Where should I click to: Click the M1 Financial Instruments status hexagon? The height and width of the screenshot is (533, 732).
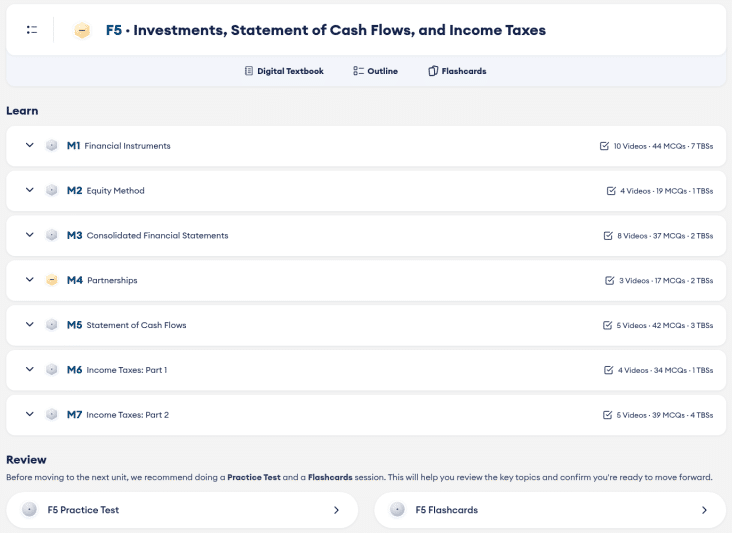[52, 146]
